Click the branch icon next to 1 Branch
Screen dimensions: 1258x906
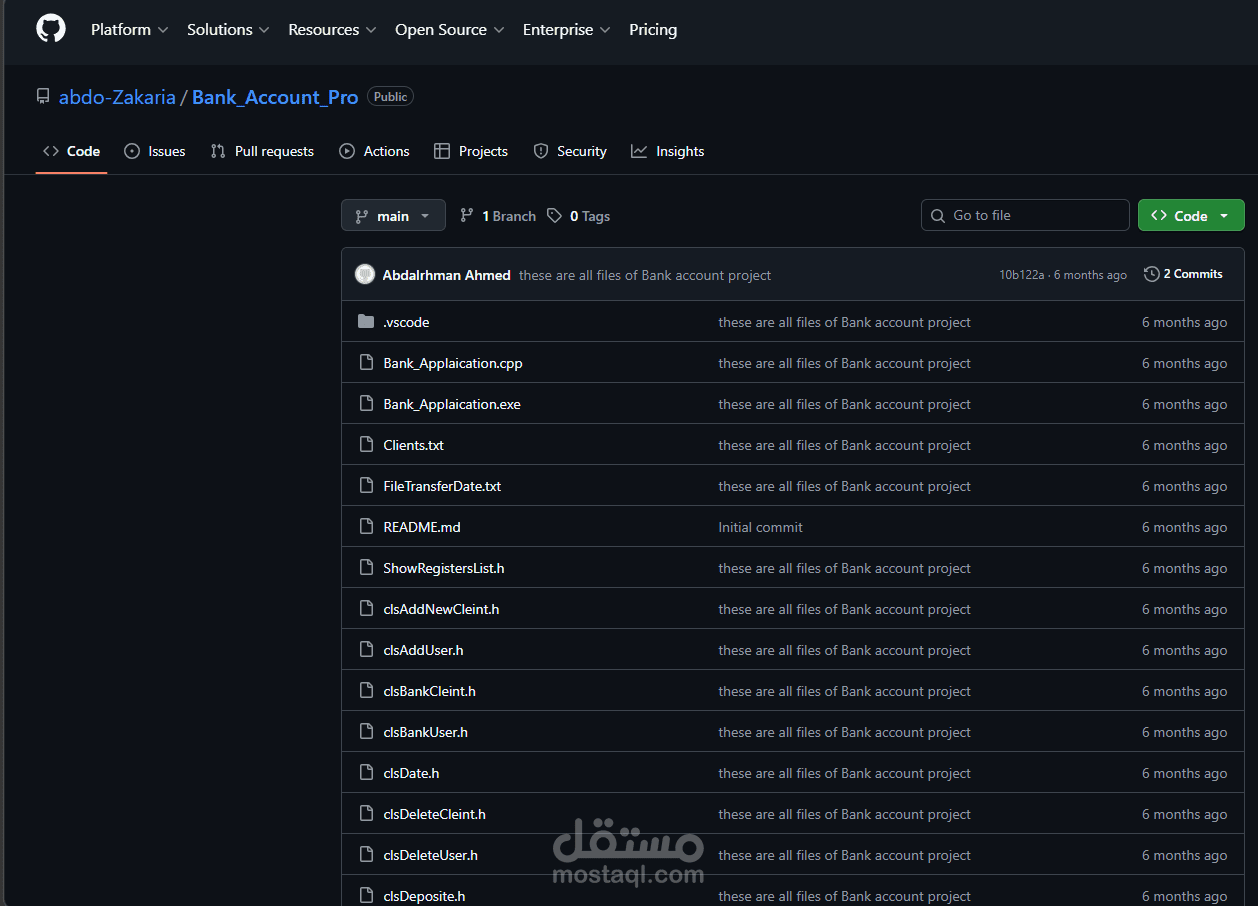click(468, 215)
